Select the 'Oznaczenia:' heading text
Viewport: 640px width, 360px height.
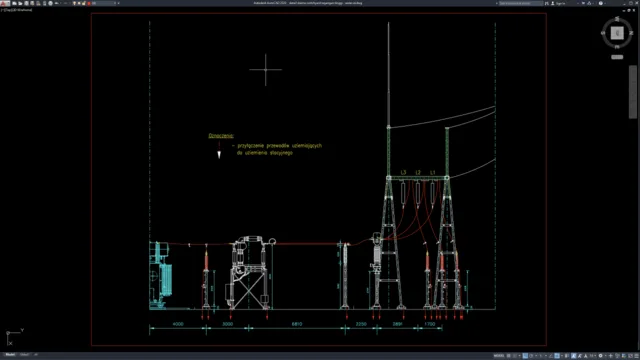point(221,136)
